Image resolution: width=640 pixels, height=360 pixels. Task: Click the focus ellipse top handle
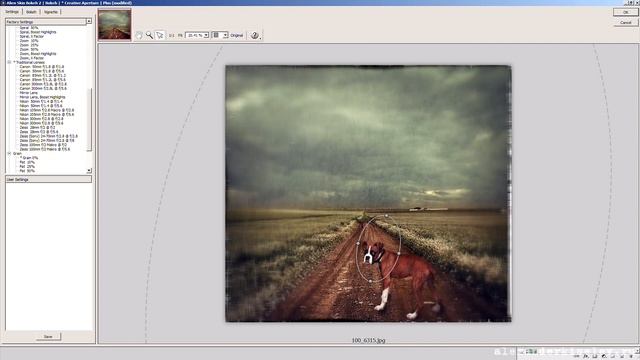coord(387,216)
